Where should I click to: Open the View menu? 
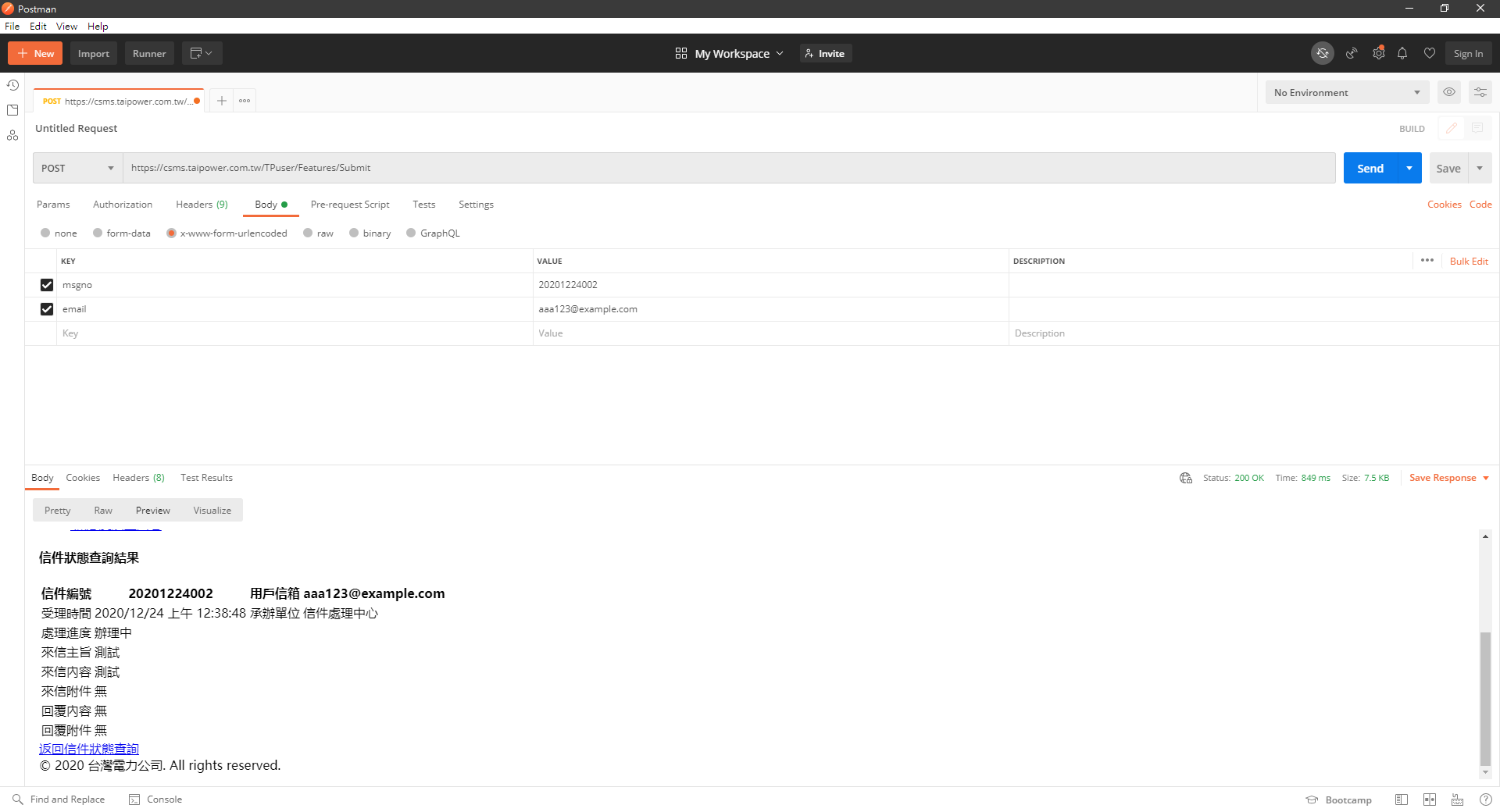66,26
